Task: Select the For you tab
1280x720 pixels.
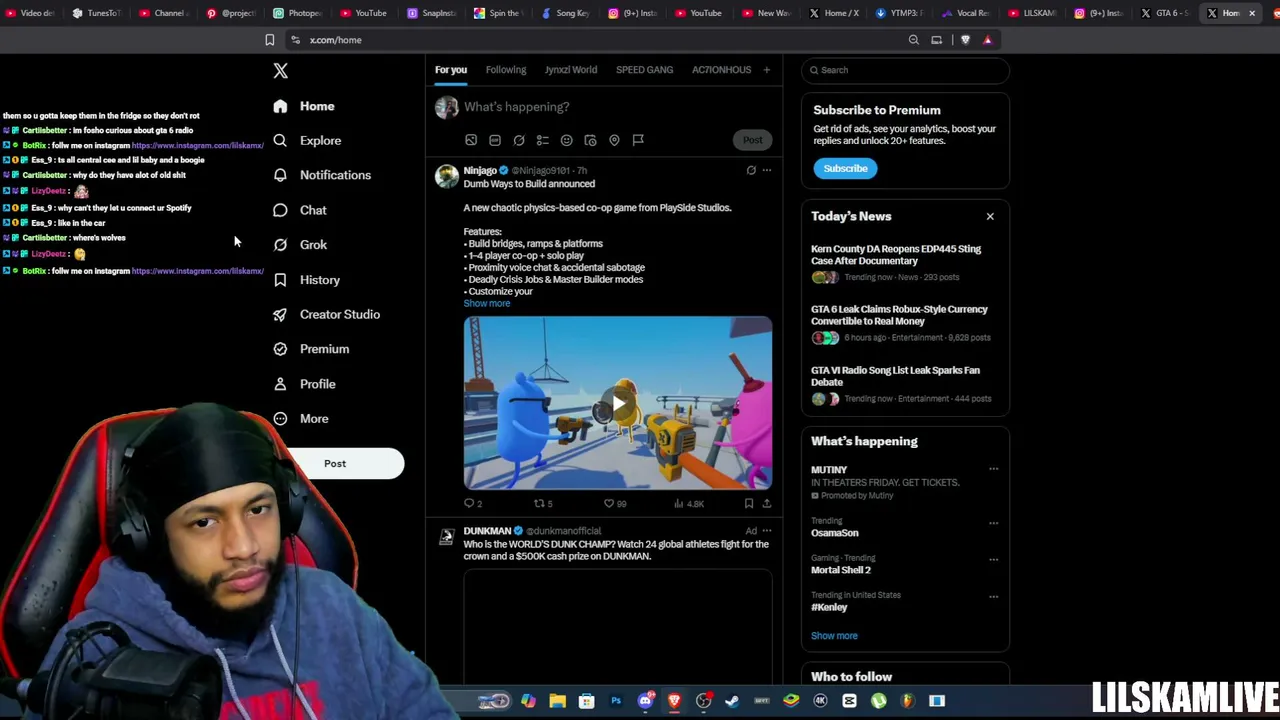Action: coord(451,70)
